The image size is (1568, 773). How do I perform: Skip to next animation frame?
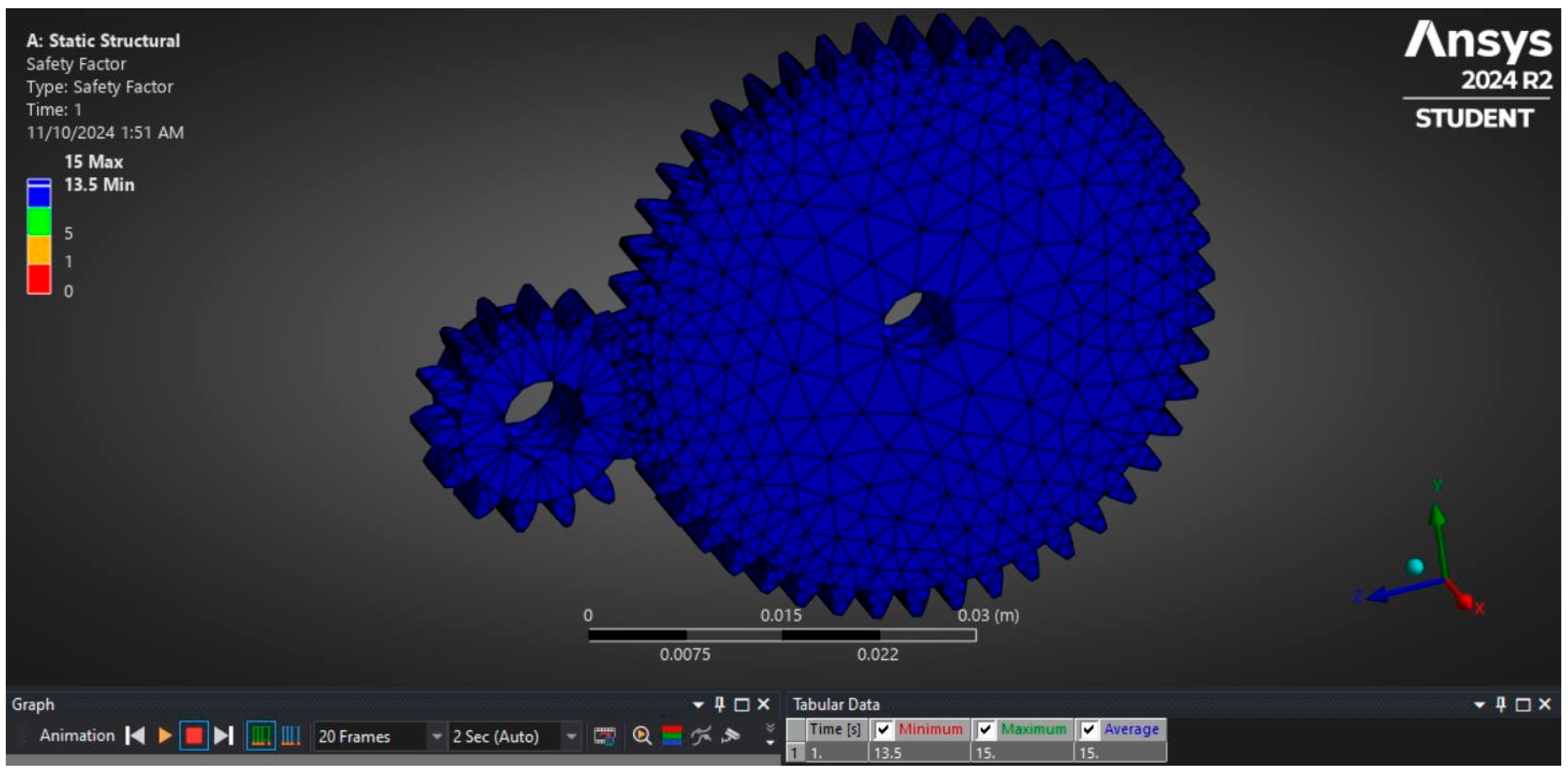pos(224,736)
